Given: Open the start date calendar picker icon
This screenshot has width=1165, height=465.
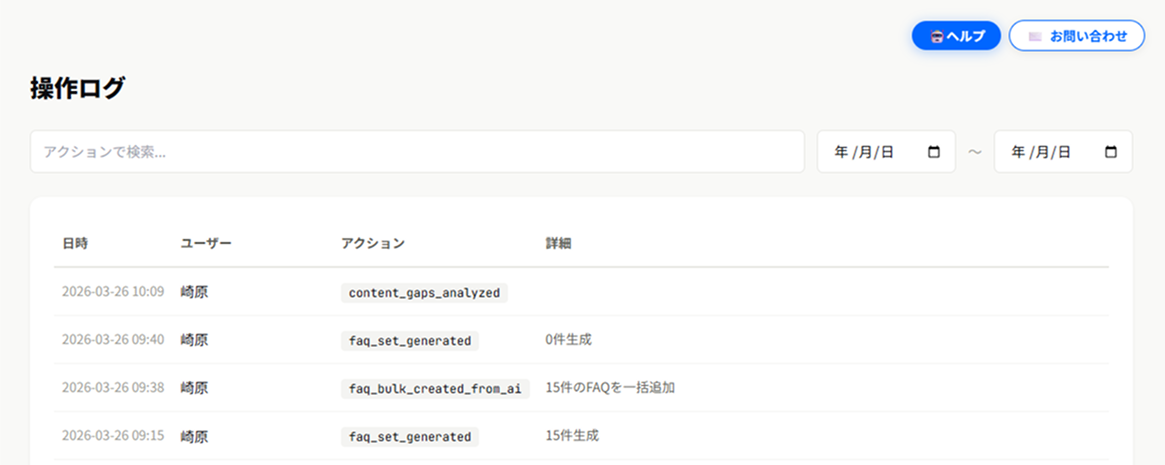Looking at the screenshot, I should 934,152.
